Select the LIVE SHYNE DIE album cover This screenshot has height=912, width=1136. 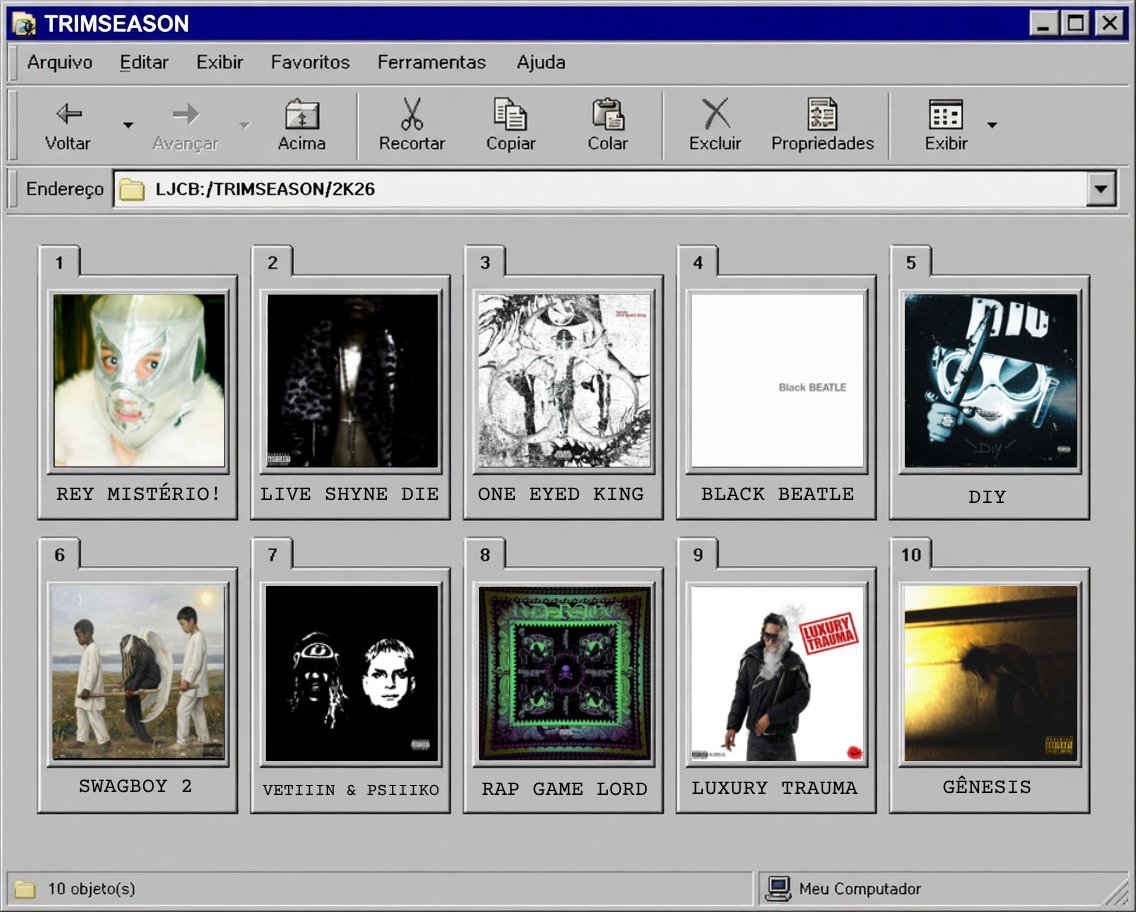352,380
